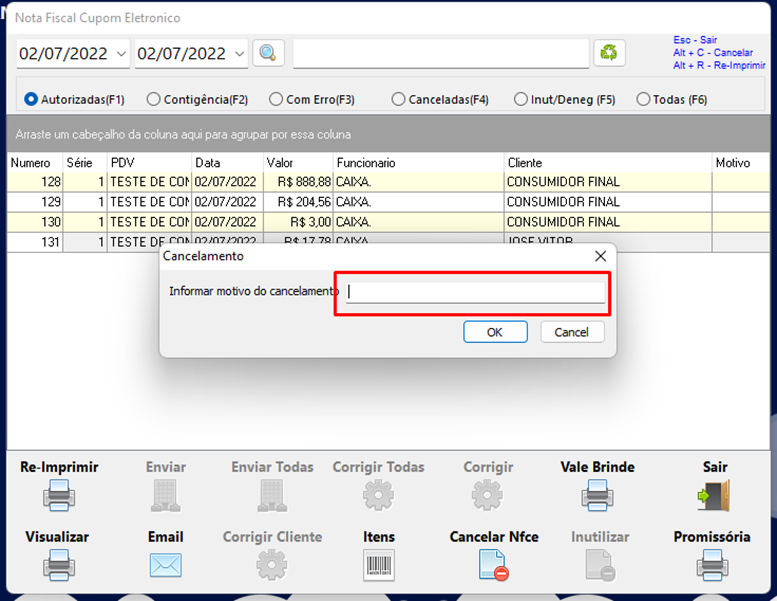This screenshot has height=601, width=777.
Task: Click the Série column header
Action: click(x=85, y=163)
